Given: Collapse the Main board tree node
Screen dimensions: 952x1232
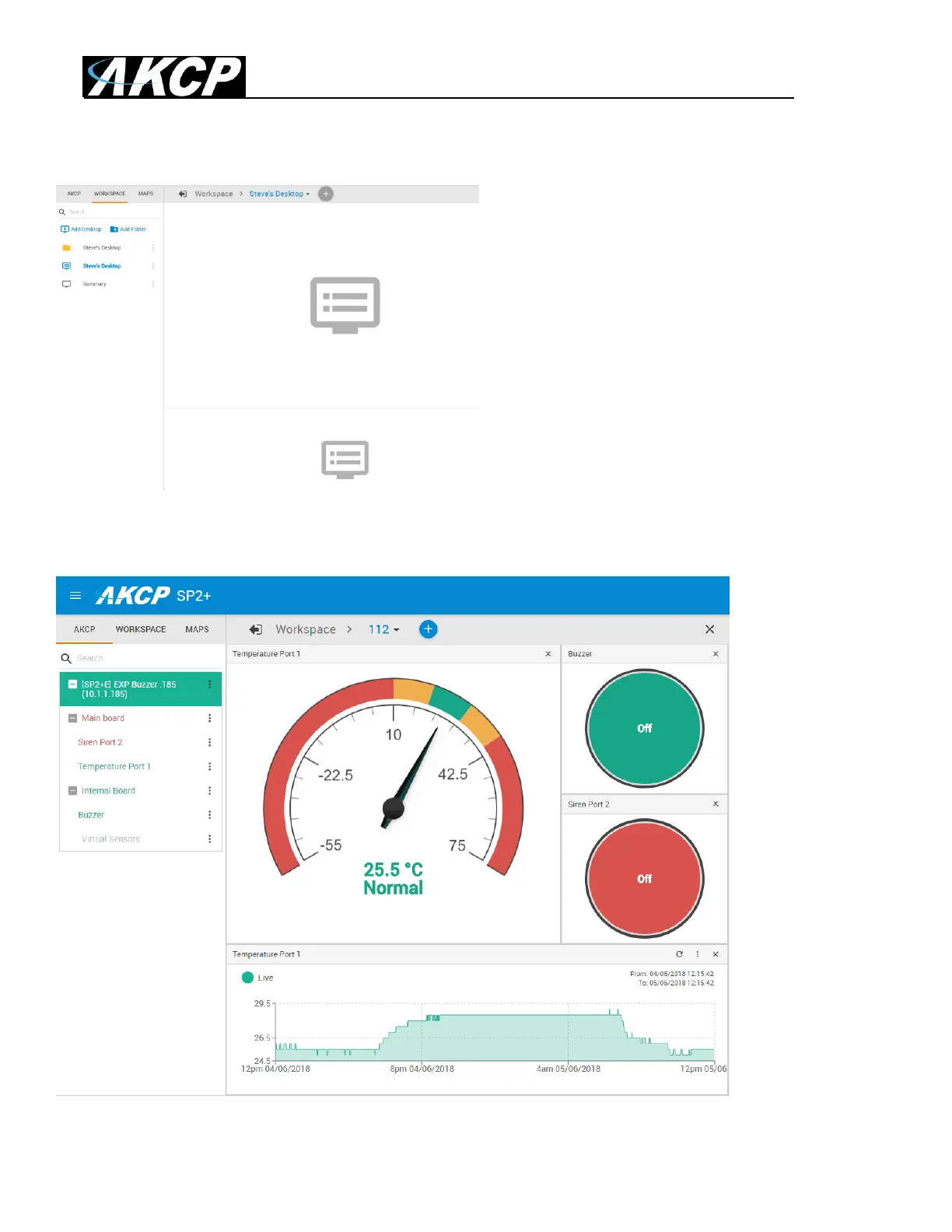Looking at the screenshot, I should 72,719.
